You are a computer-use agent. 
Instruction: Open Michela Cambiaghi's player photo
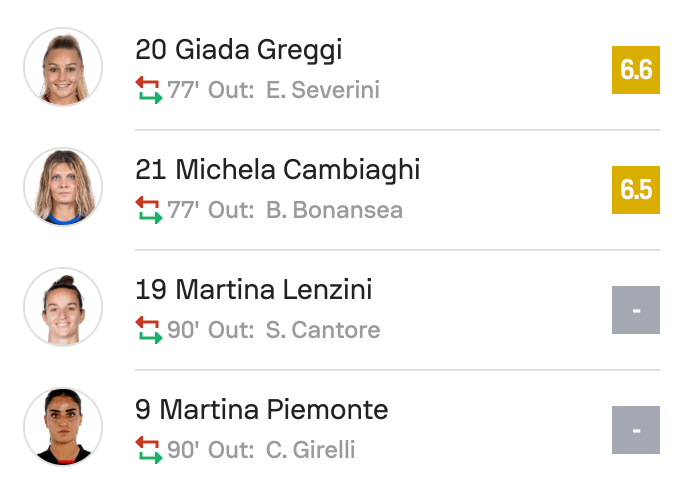tap(63, 187)
